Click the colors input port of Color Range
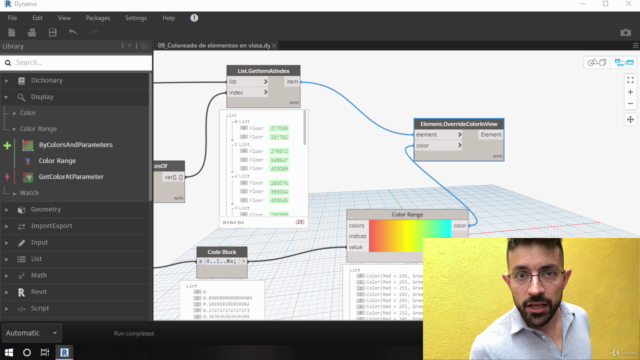640x360 pixels. (x=357, y=226)
